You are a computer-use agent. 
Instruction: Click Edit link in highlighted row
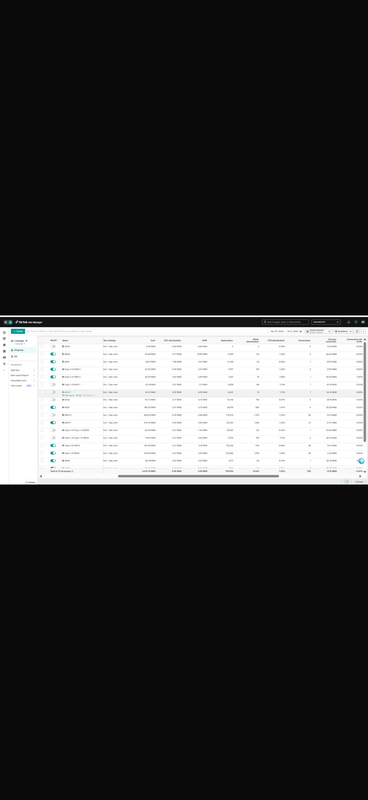(x=79, y=395)
